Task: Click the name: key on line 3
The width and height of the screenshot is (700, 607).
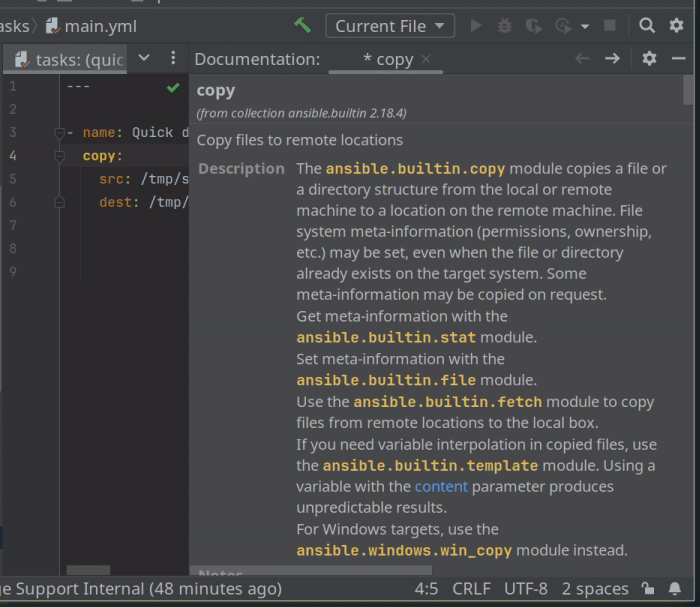Action: click(102, 133)
